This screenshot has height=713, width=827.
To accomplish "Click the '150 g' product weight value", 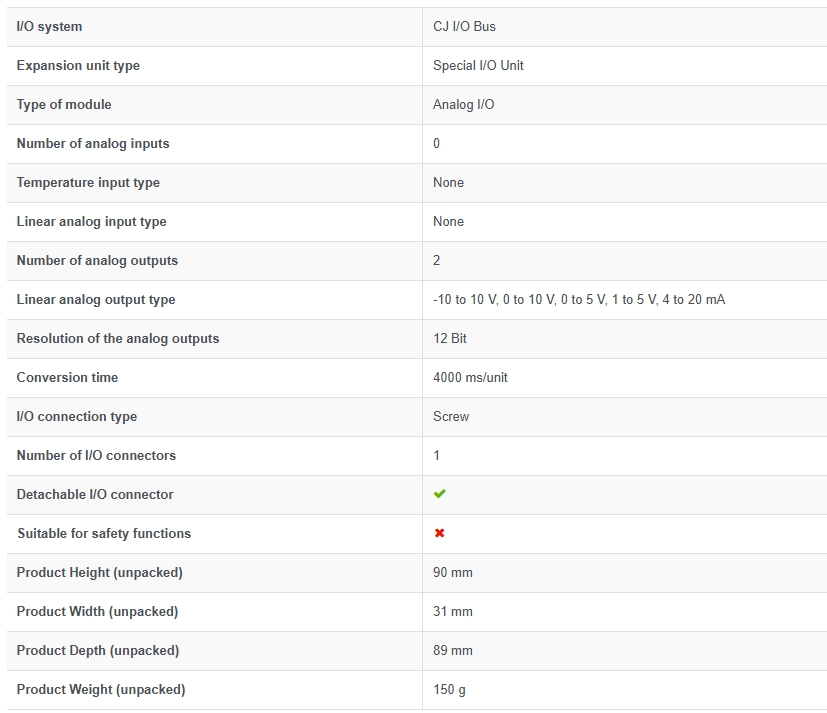I will pyautogui.click(x=449, y=690).
